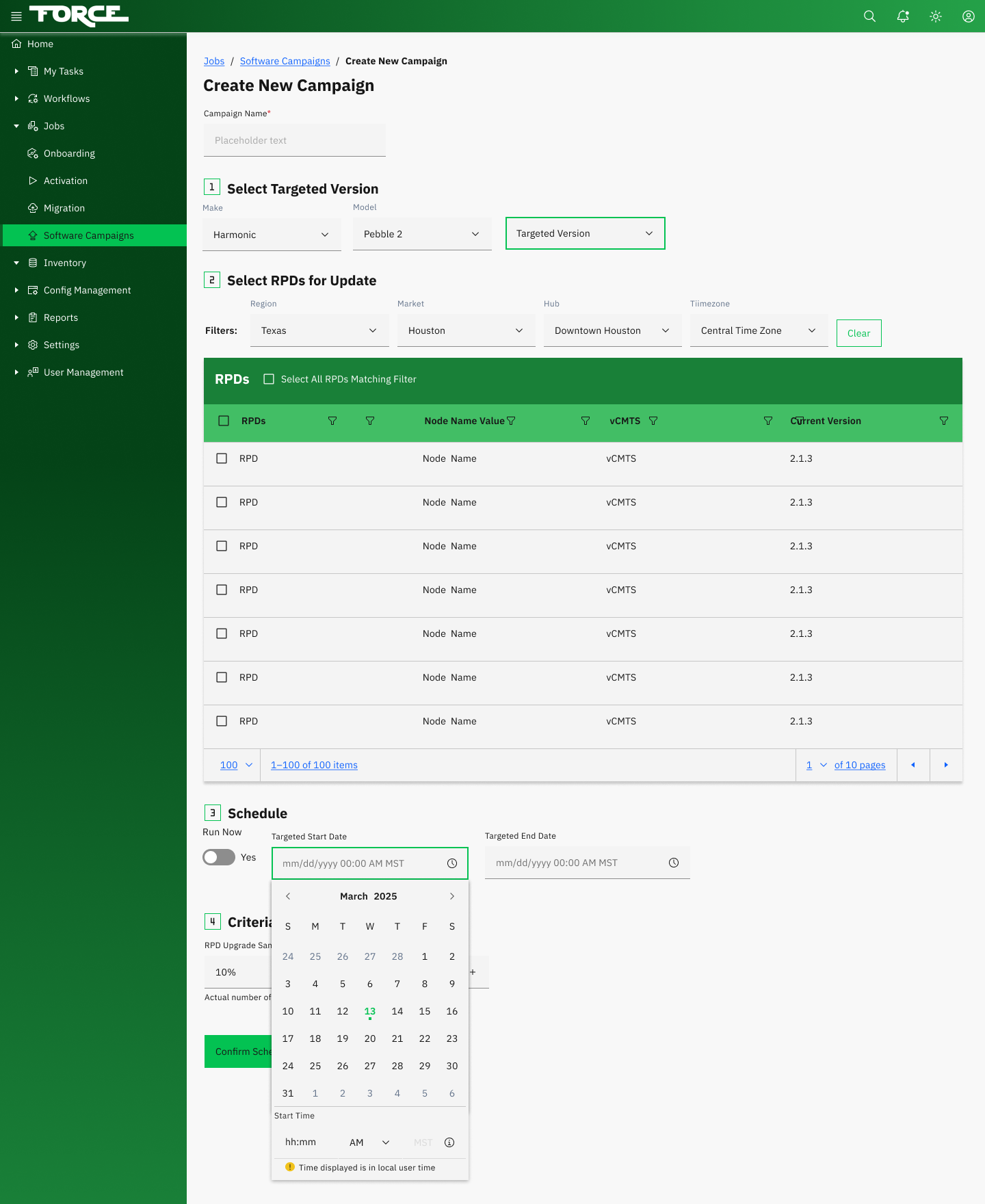This screenshot has width=985, height=1204.
Task: Toggle the light theme sun icon
Action: click(936, 16)
